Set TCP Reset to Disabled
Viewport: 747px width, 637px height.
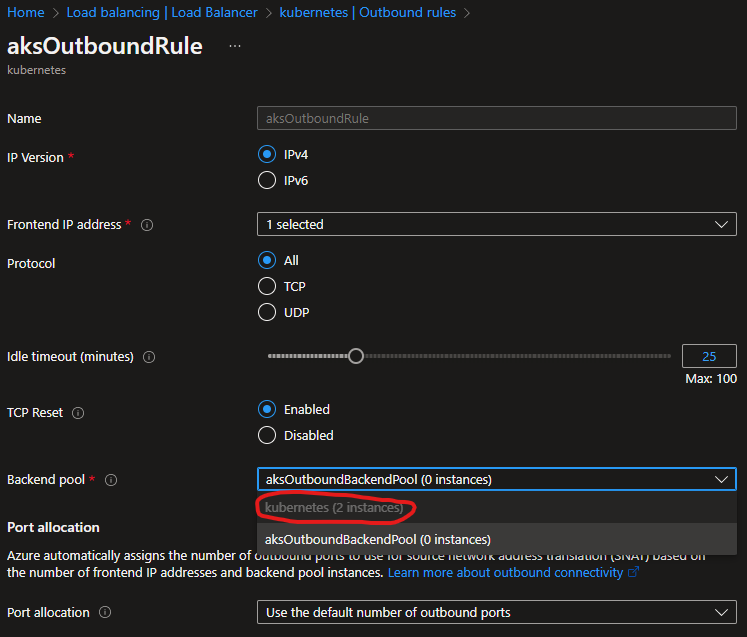tap(267, 435)
